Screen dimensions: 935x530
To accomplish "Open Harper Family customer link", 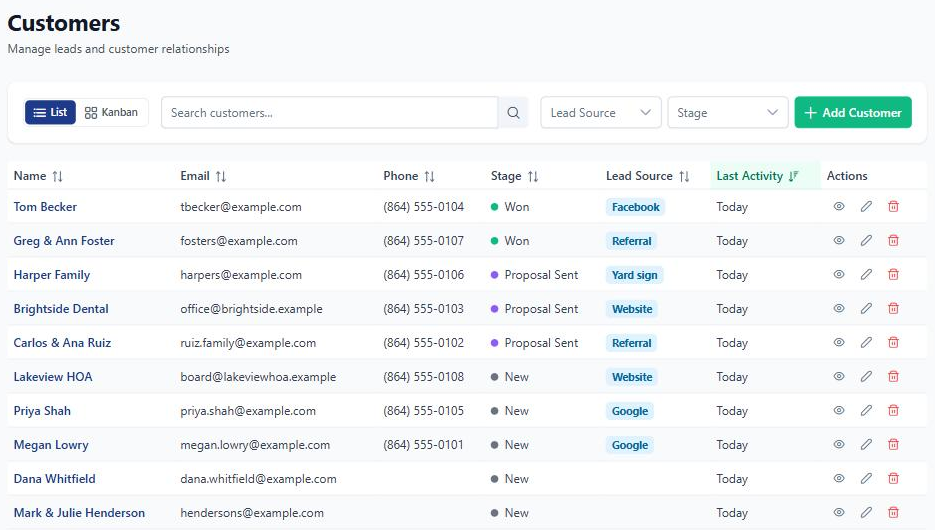I will coord(52,275).
